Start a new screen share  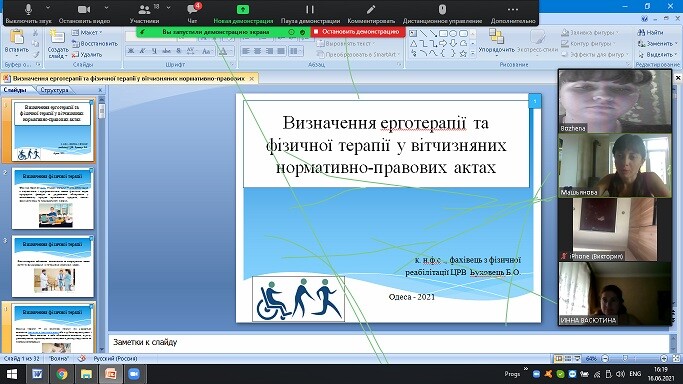coord(243,13)
